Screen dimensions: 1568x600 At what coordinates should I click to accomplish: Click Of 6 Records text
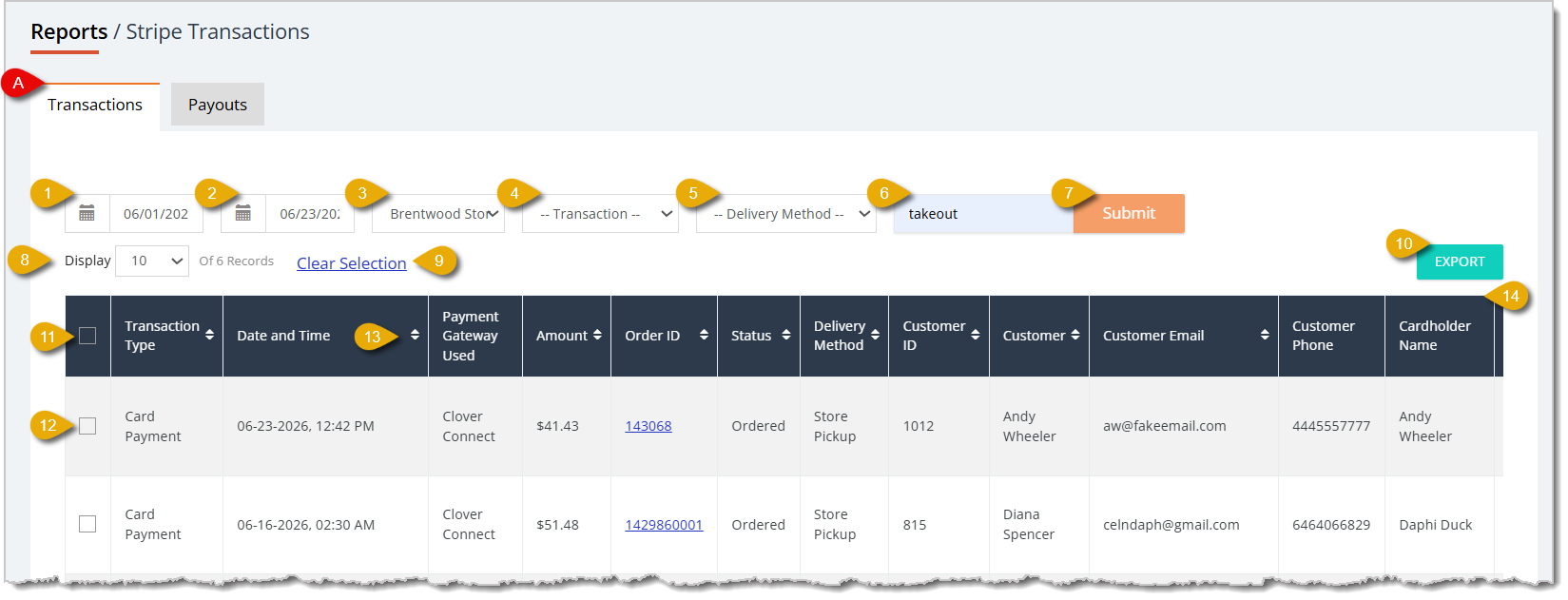tap(236, 261)
